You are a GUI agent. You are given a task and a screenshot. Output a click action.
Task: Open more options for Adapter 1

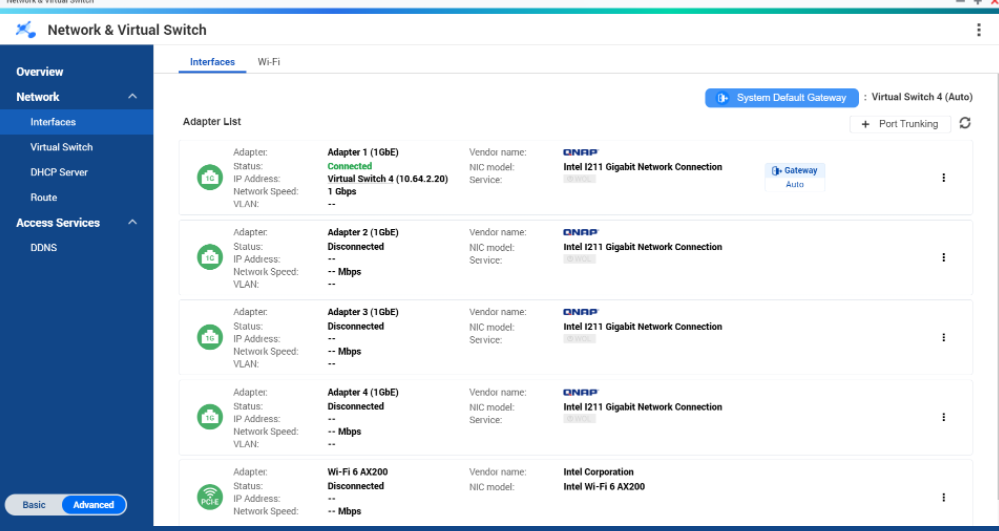(944, 178)
